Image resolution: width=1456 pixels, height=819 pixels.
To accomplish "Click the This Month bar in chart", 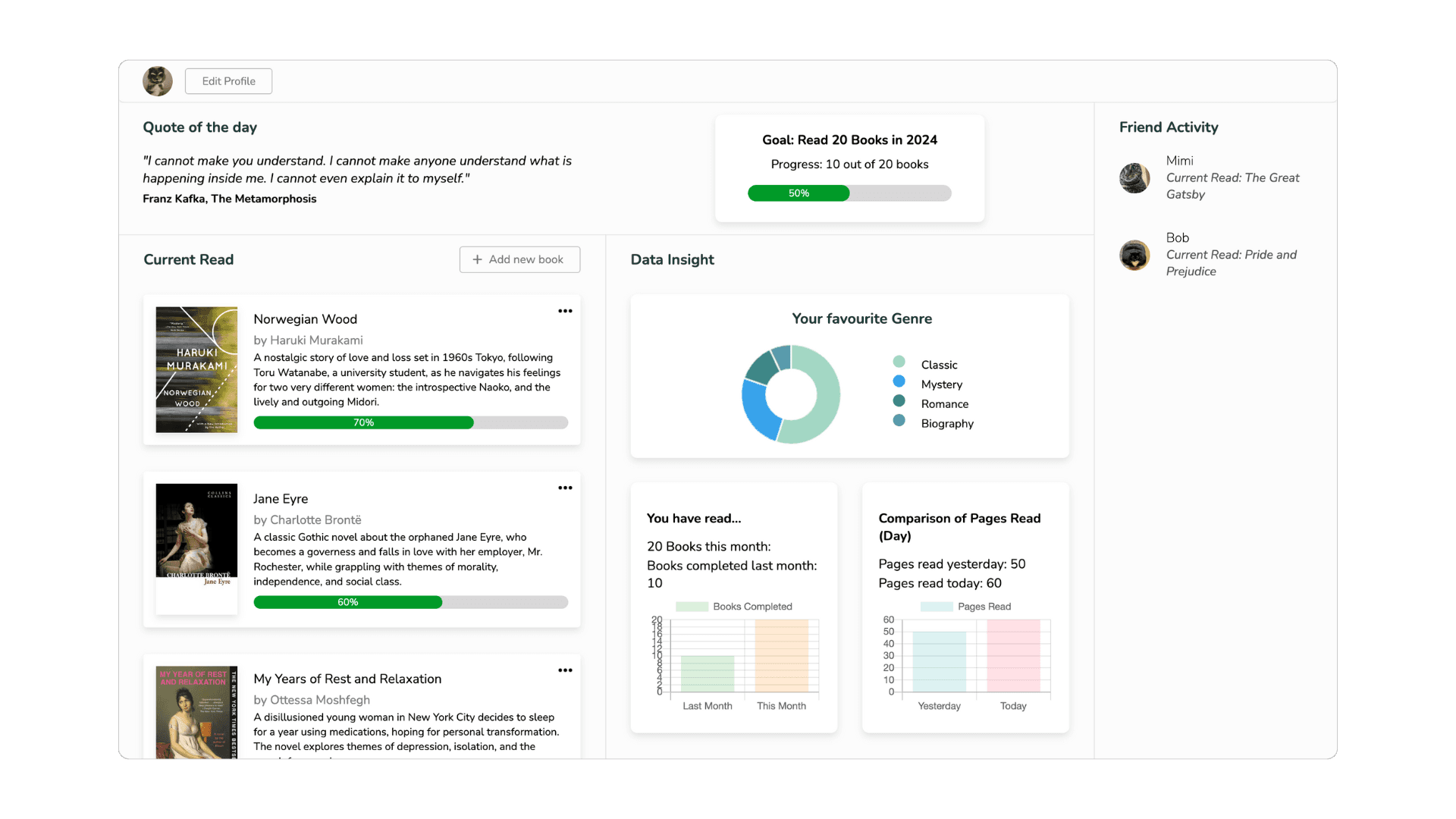I will (782, 656).
